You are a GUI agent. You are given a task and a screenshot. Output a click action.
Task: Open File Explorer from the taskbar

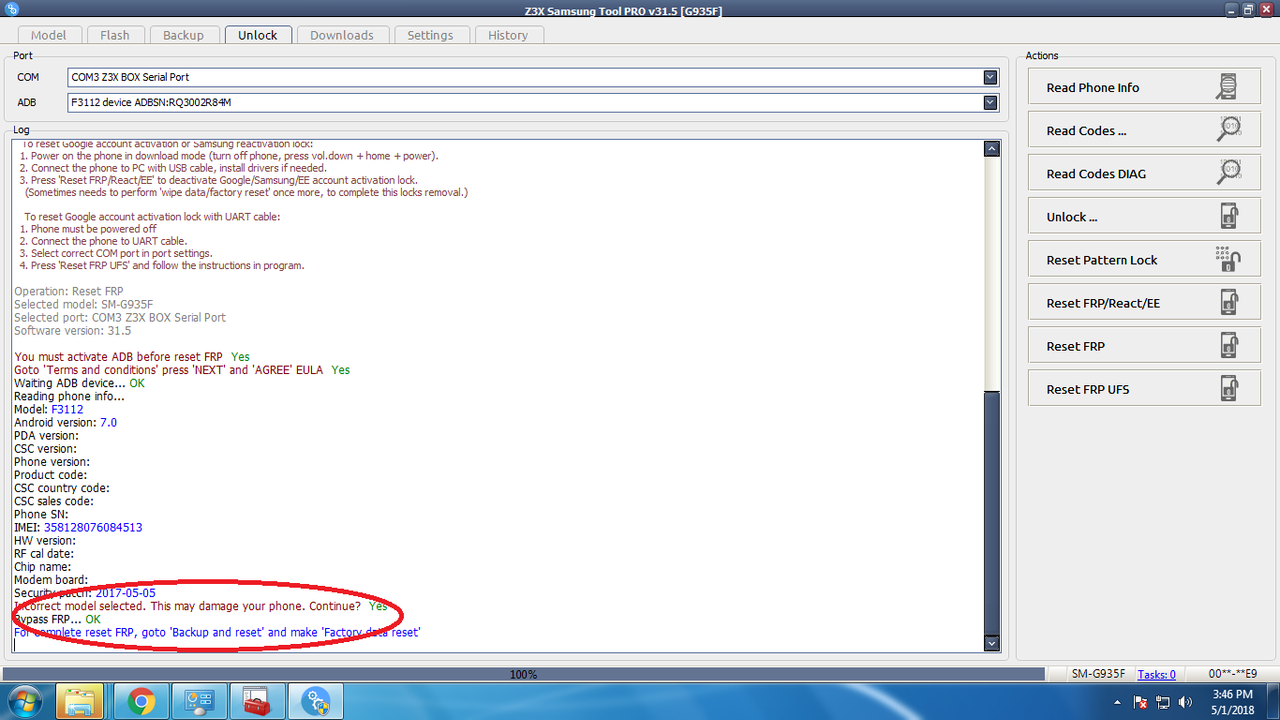[81, 701]
